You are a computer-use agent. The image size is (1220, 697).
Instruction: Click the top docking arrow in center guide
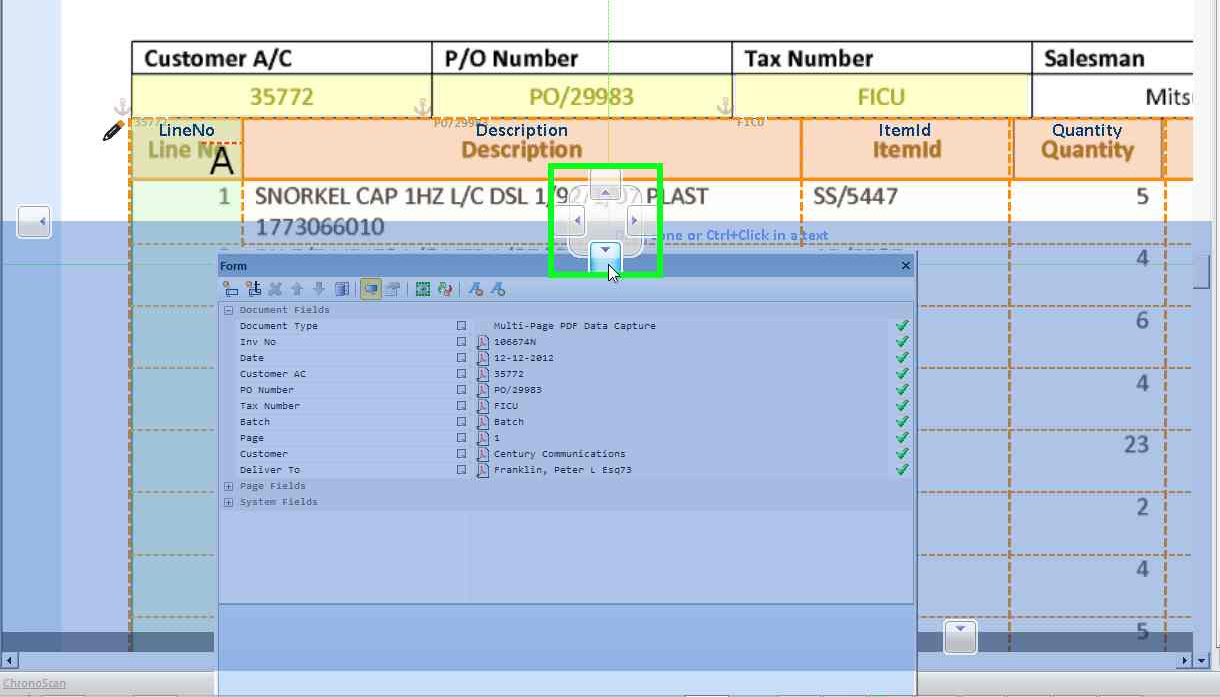pos(605,187)
